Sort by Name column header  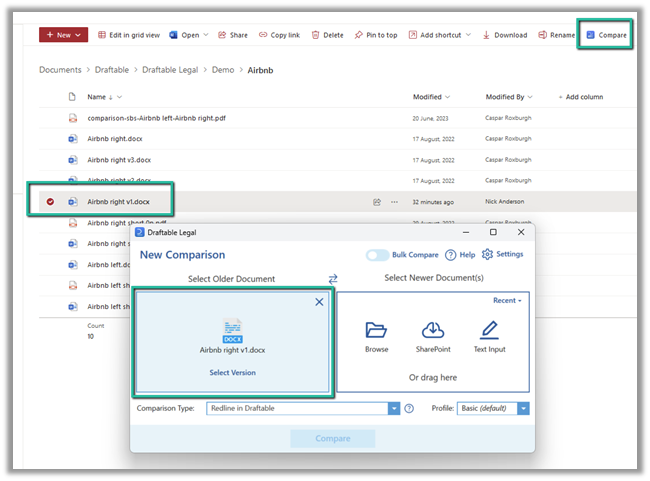(97, 97)
